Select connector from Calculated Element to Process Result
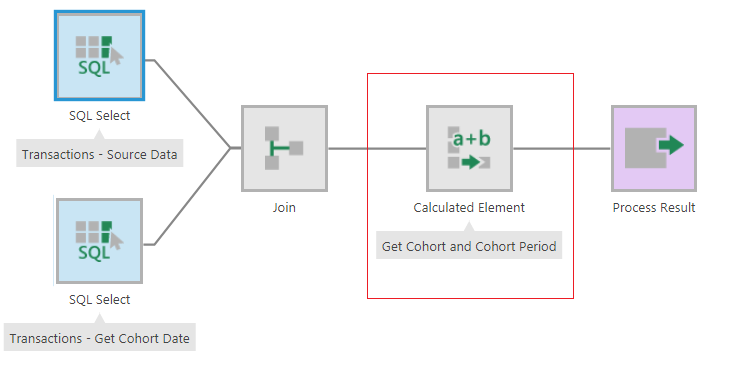 point(562,149)
